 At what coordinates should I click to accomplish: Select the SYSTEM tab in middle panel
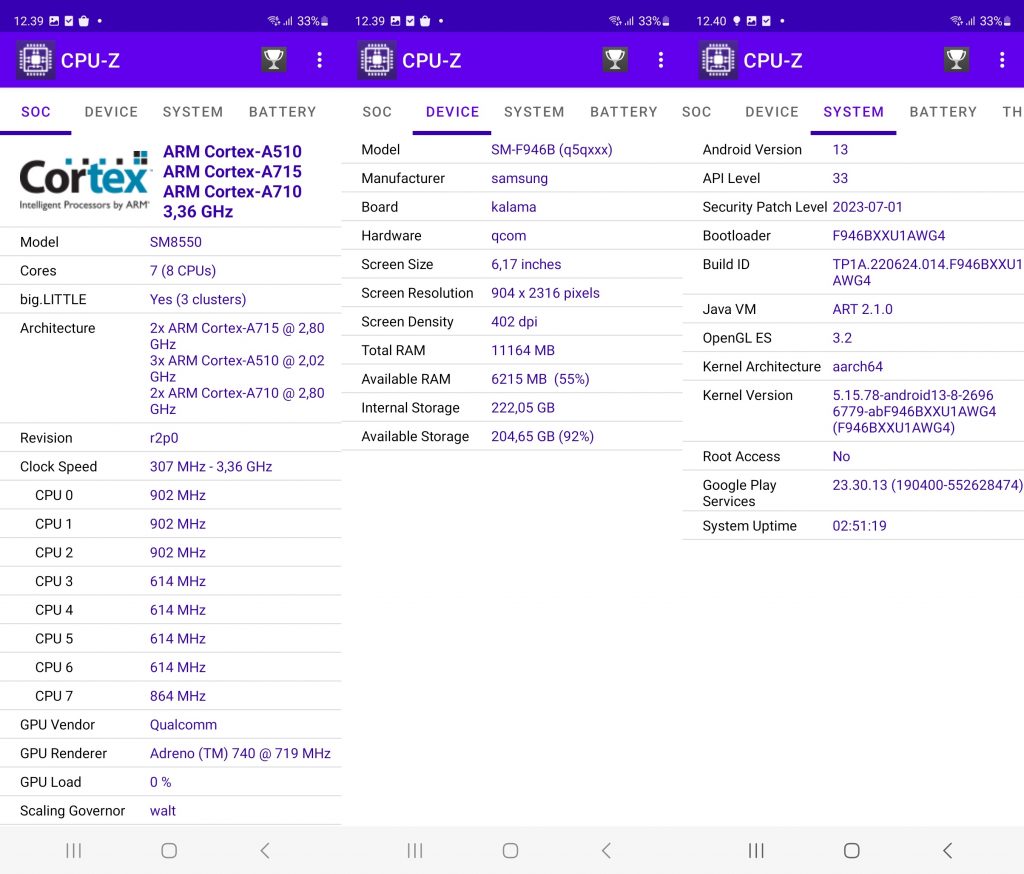tap(534, 112)
